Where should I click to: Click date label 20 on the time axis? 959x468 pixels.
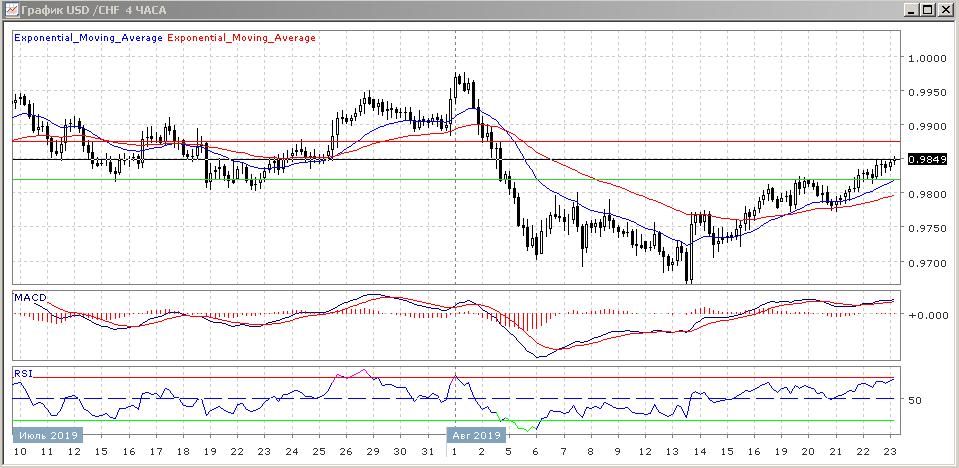coord(807,452)
